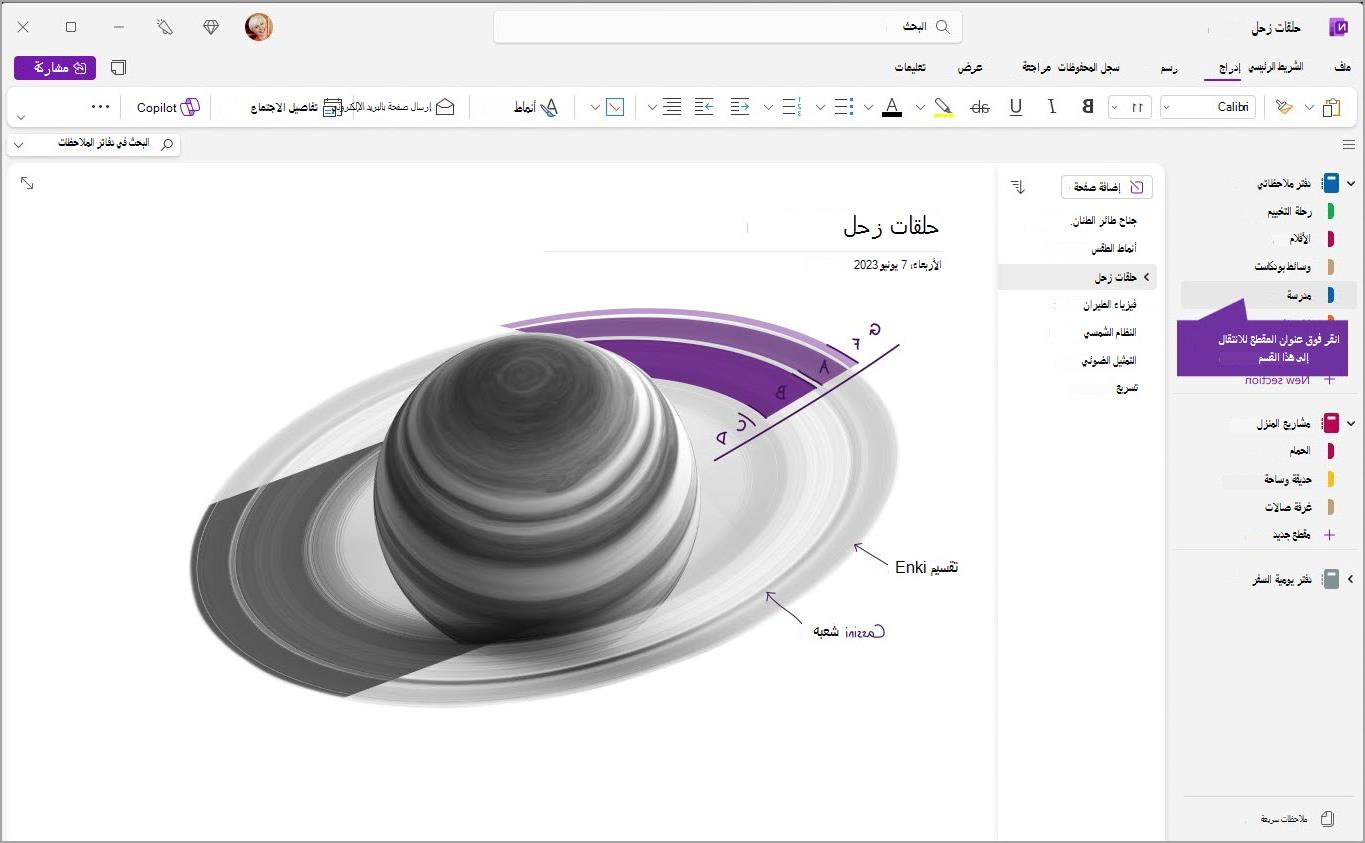
Task: Click the Paste clipboard icon
Action: pyautogui.click(x=1330, y=107)
